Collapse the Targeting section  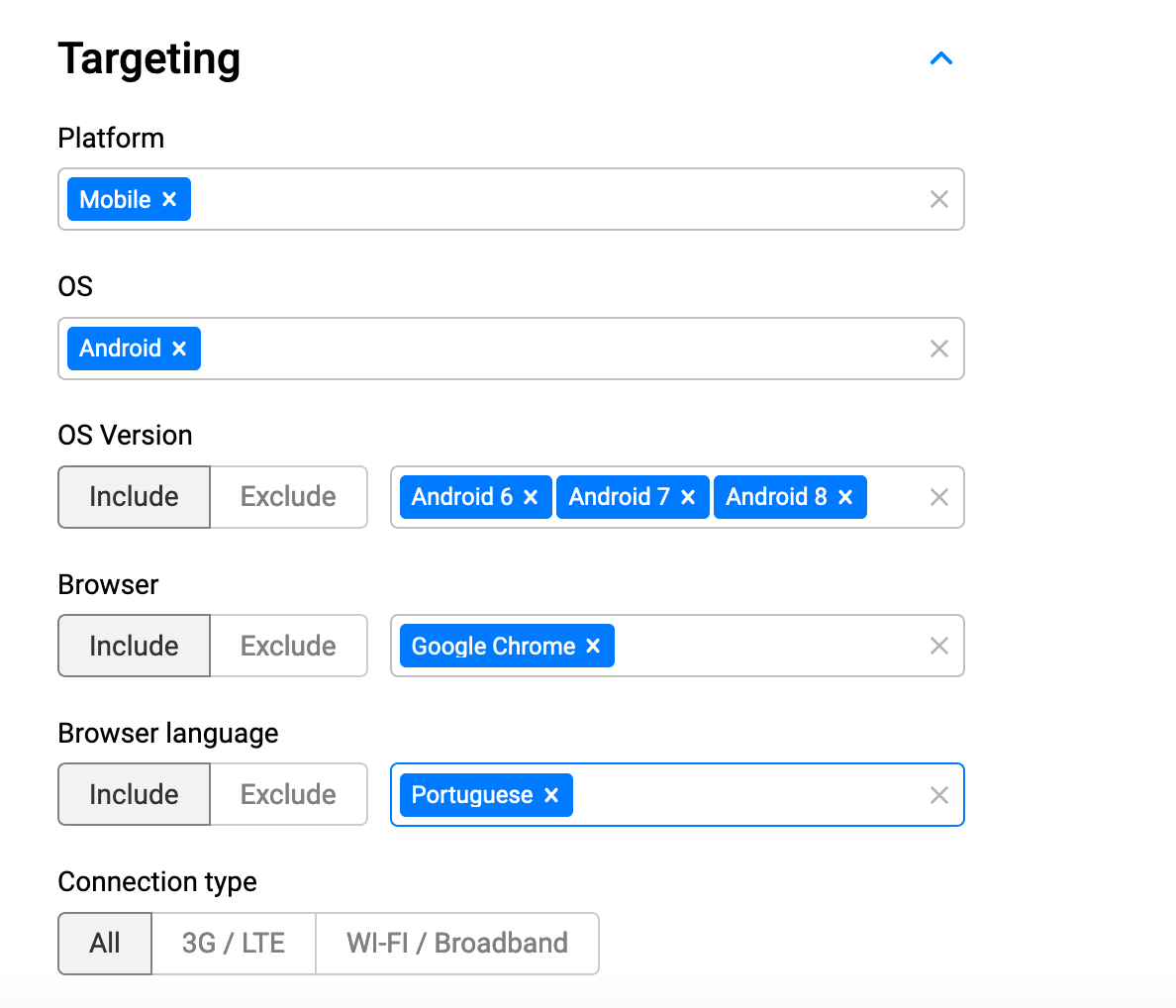tap(940, 58)
